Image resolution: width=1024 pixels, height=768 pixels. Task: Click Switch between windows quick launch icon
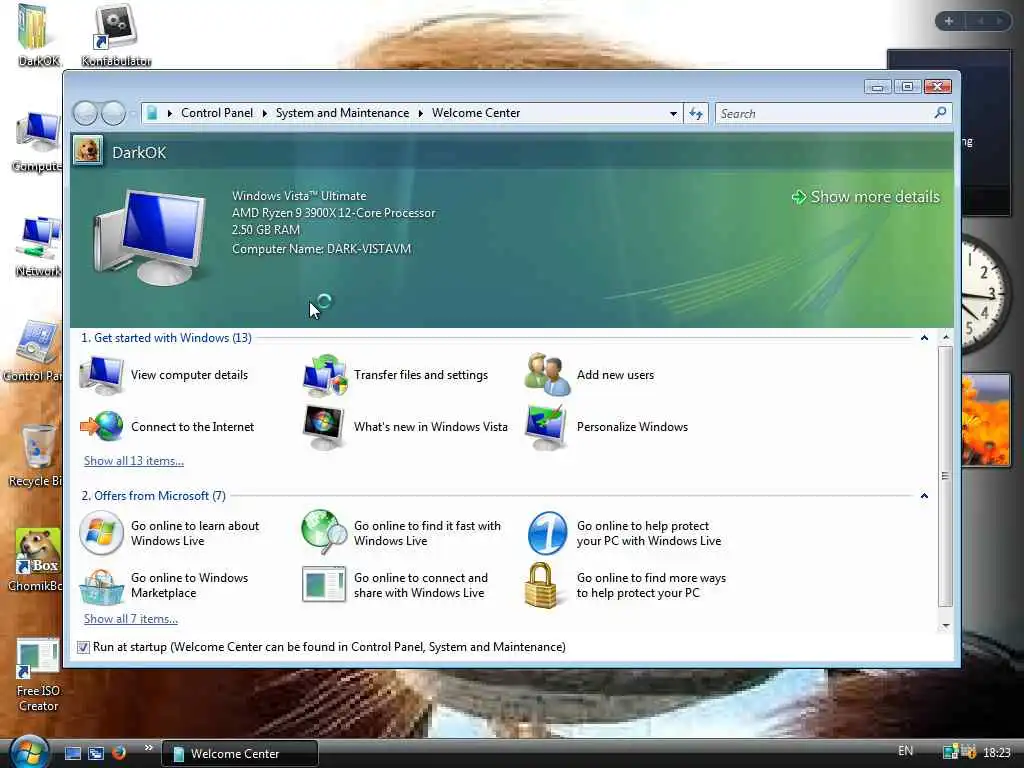(96, 753)
